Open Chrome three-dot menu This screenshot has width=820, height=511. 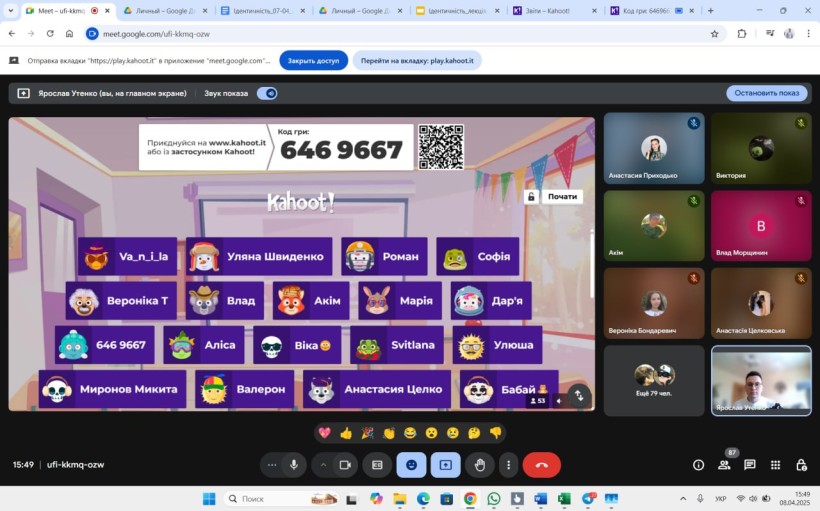(x=808, y=34)
